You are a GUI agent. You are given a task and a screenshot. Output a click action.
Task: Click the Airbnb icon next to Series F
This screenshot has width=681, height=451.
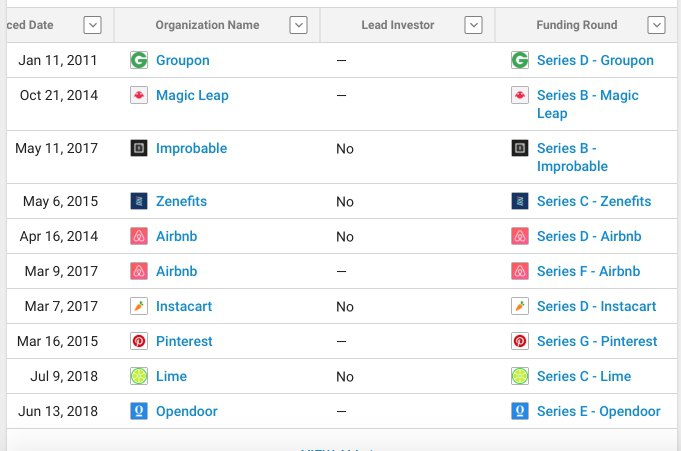coord(520,271)
